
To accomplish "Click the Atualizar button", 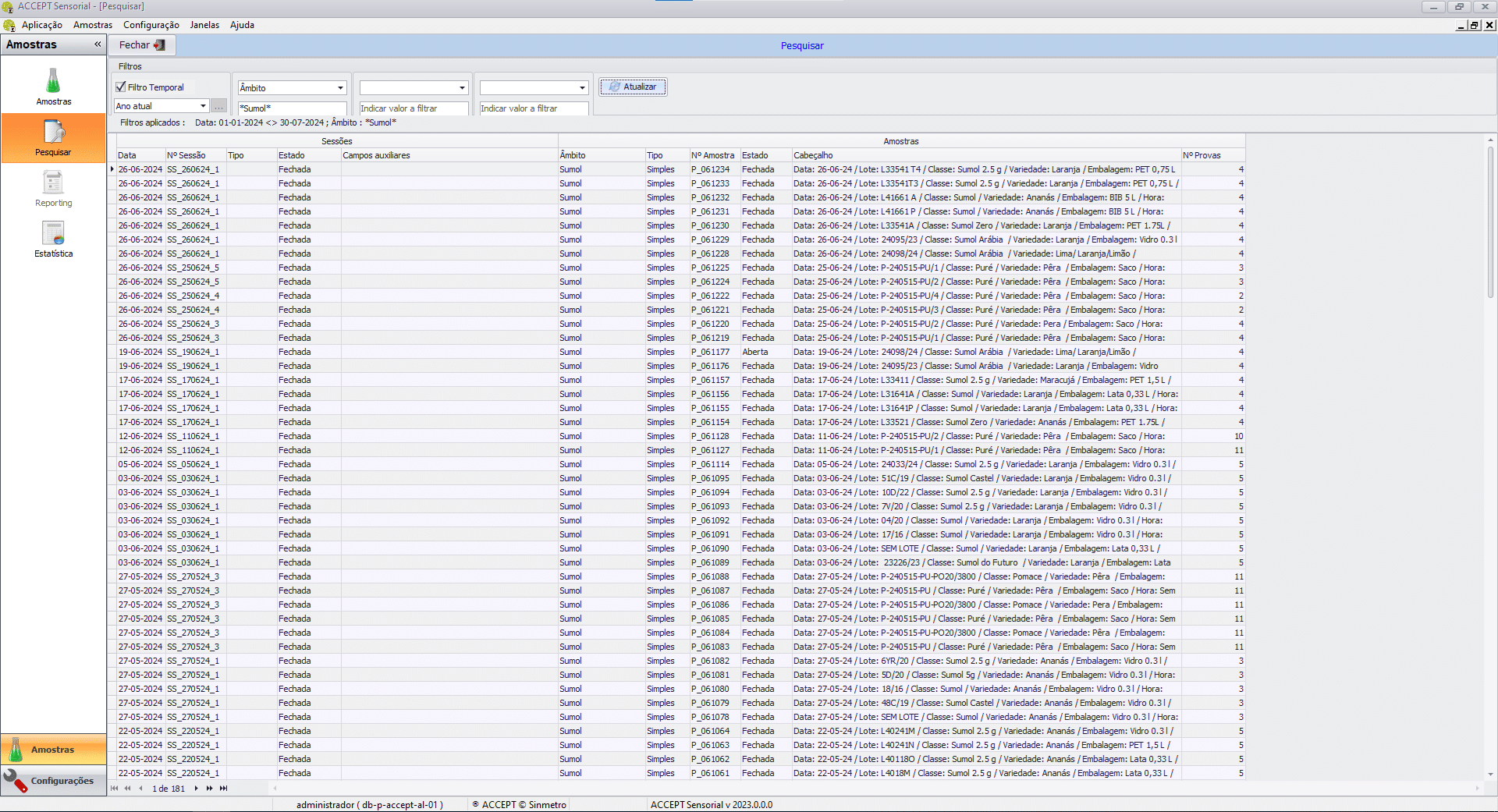I will tap(633, 87).
